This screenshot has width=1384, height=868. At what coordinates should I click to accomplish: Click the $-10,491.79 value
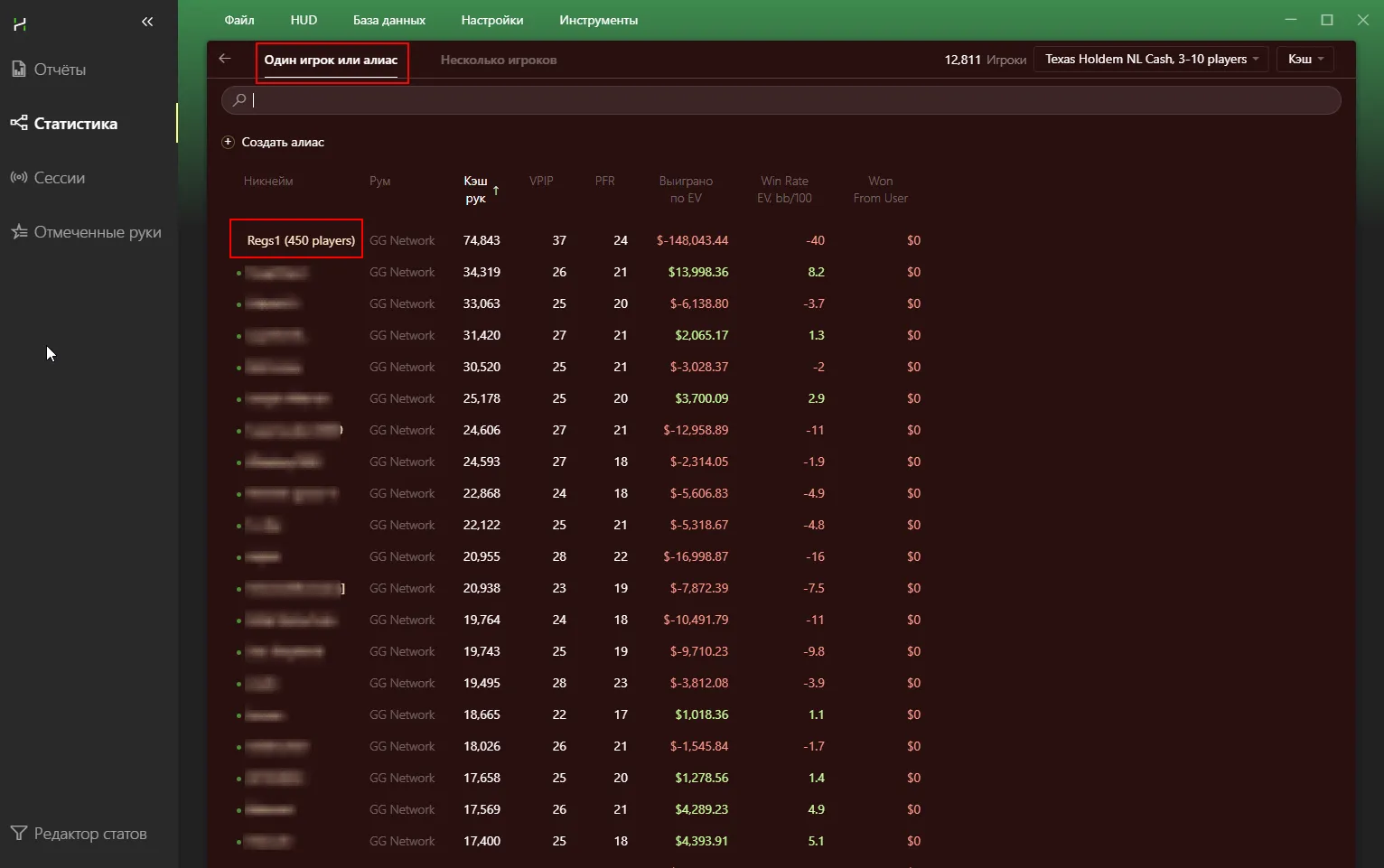(x=696, y=620)
